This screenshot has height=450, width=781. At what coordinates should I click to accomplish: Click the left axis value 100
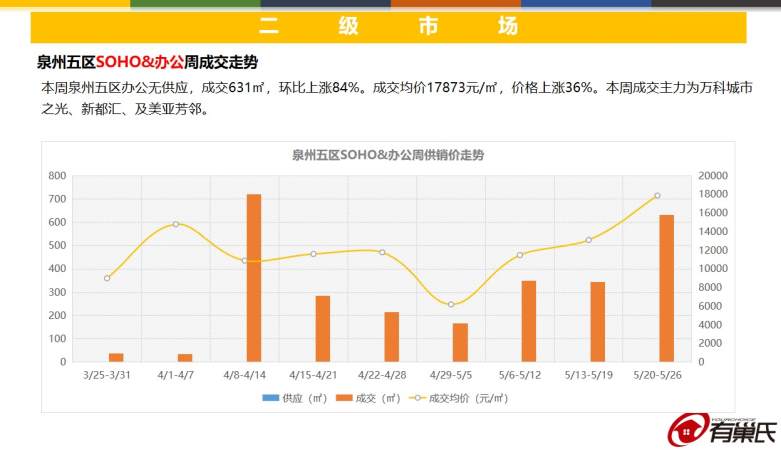(x=57, y=338)
